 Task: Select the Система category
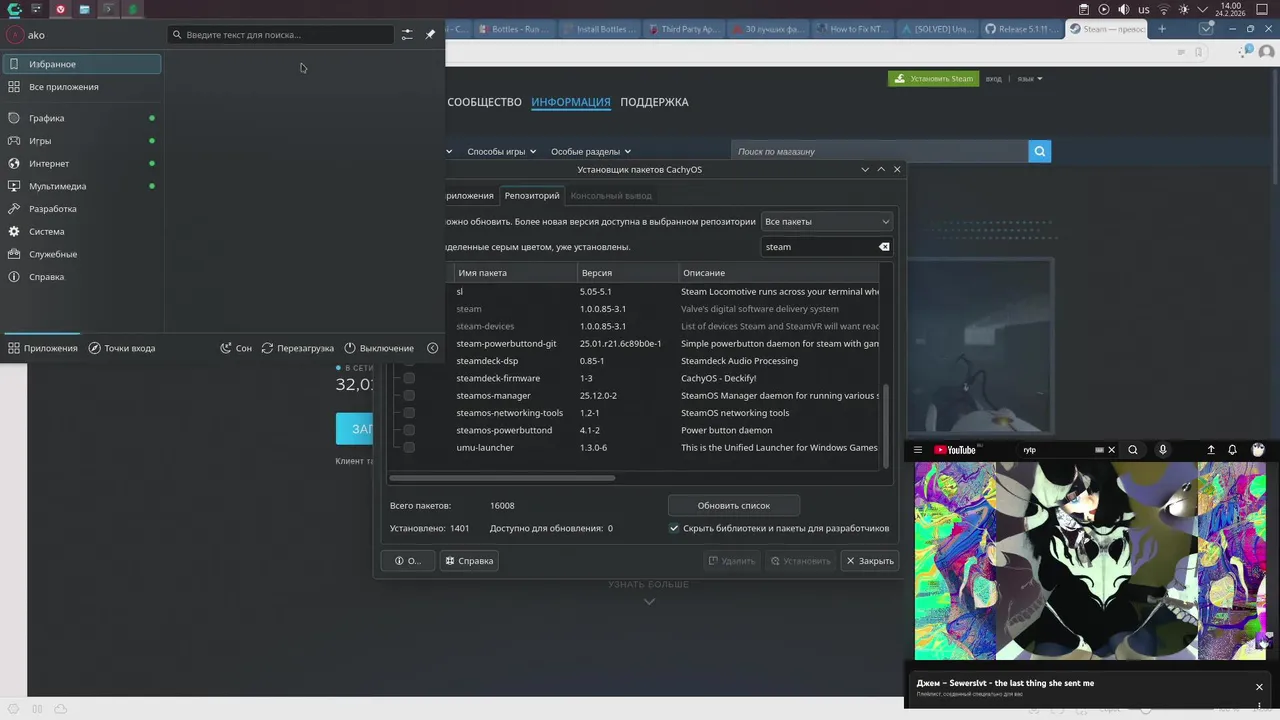tap(82, 231)
